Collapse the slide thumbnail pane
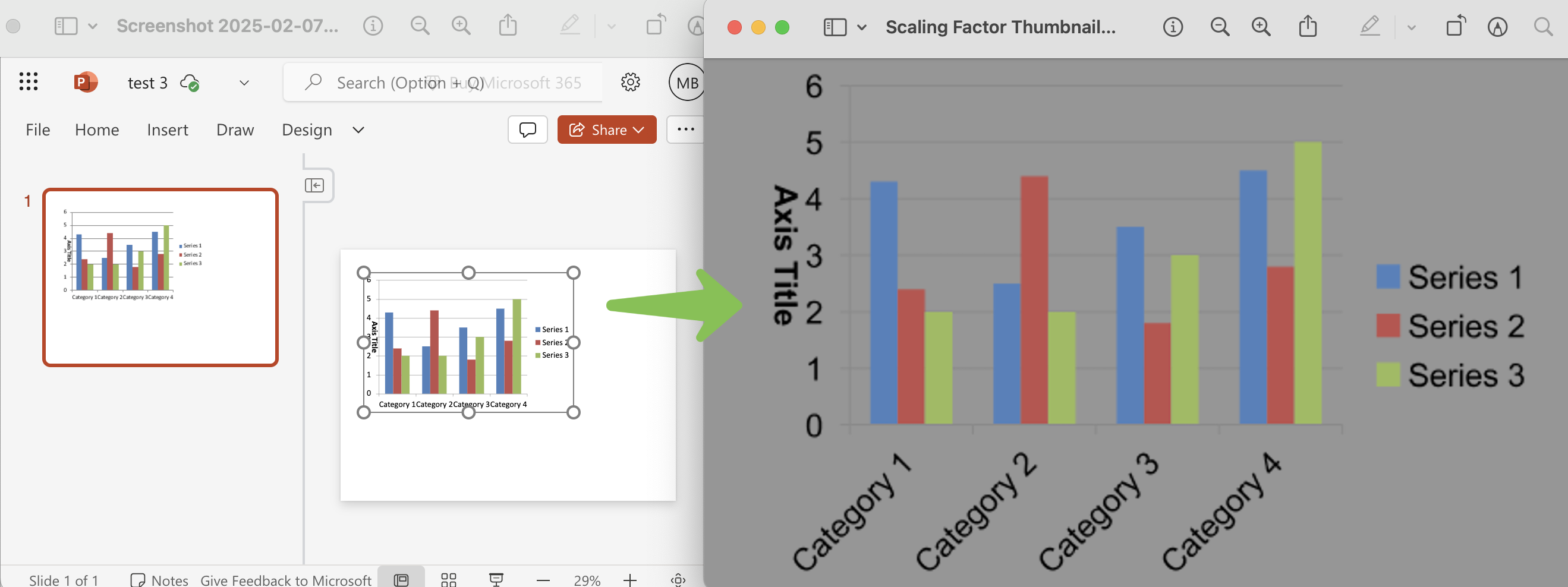The height and width of the screenshot is (587, 1568). pos(314,185)
